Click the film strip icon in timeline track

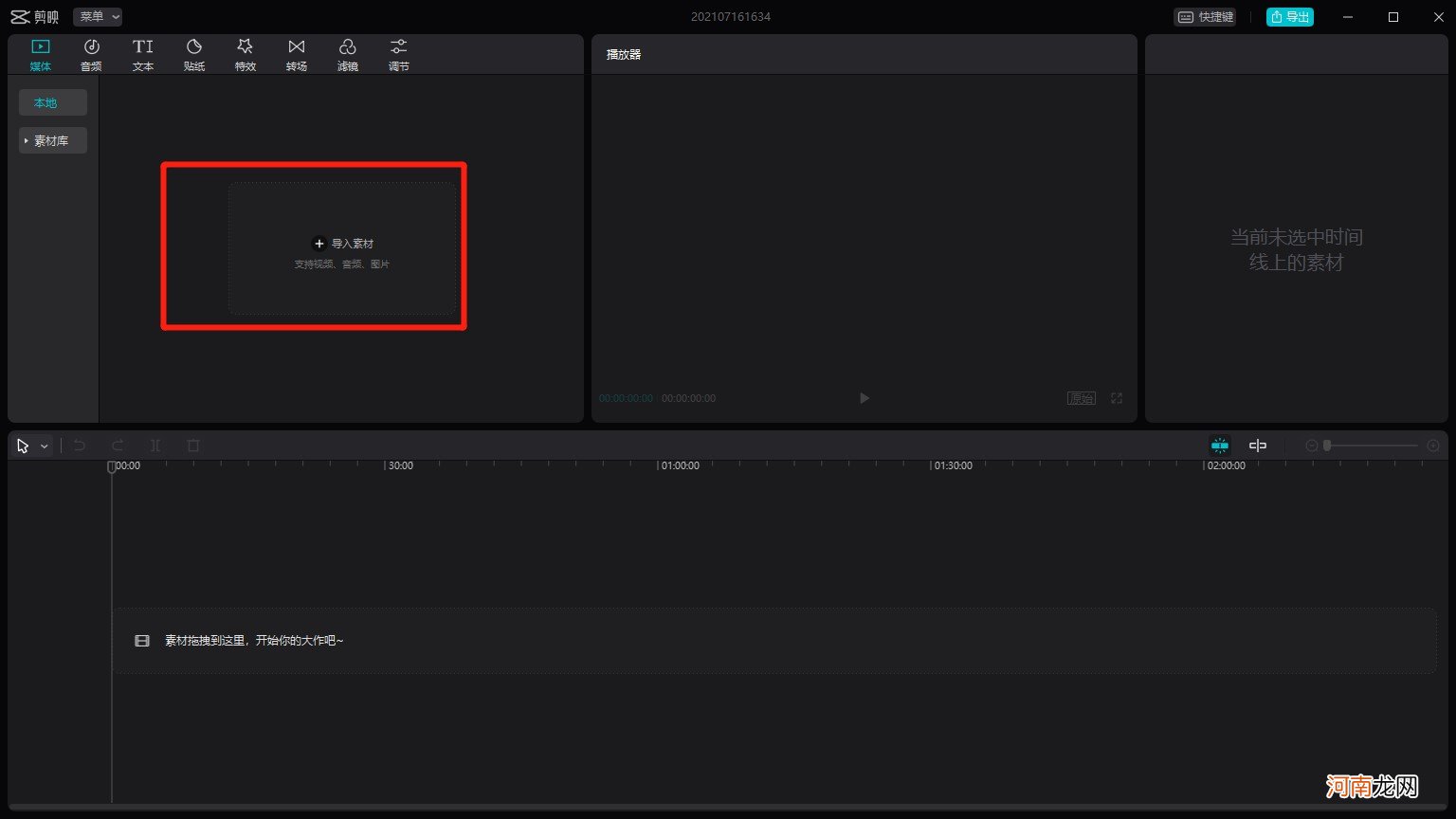142,641
